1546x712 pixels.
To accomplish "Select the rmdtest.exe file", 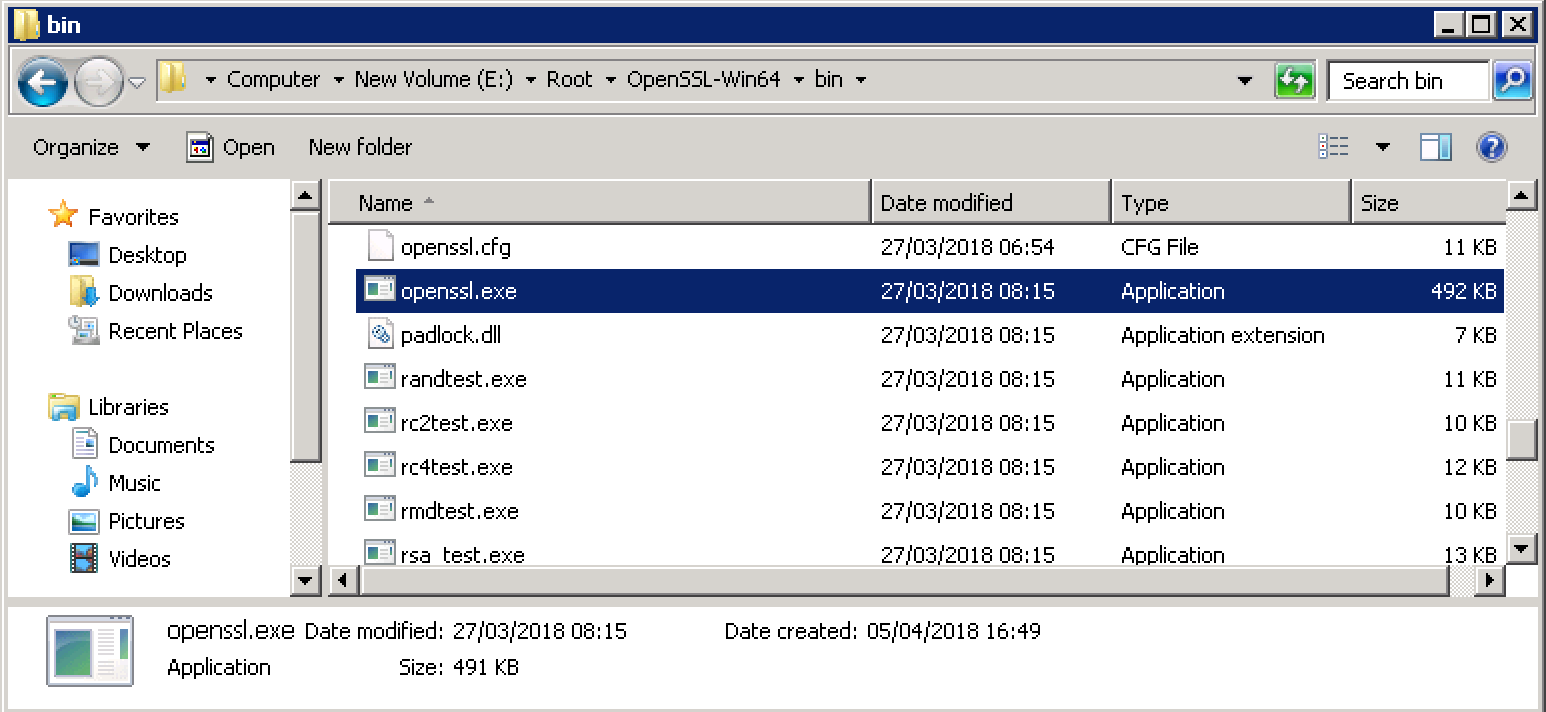I will pos(930,511).
